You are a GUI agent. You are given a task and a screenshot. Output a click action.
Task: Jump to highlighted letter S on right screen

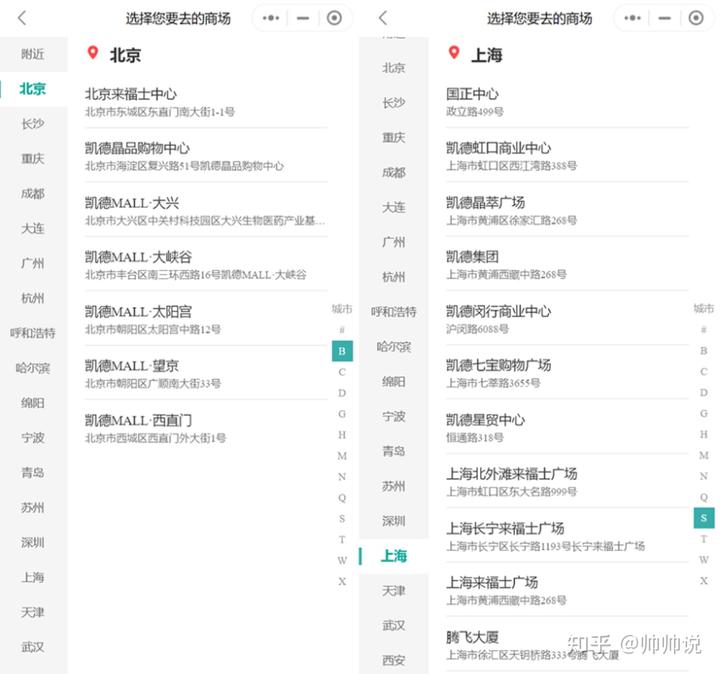point(703,518)
